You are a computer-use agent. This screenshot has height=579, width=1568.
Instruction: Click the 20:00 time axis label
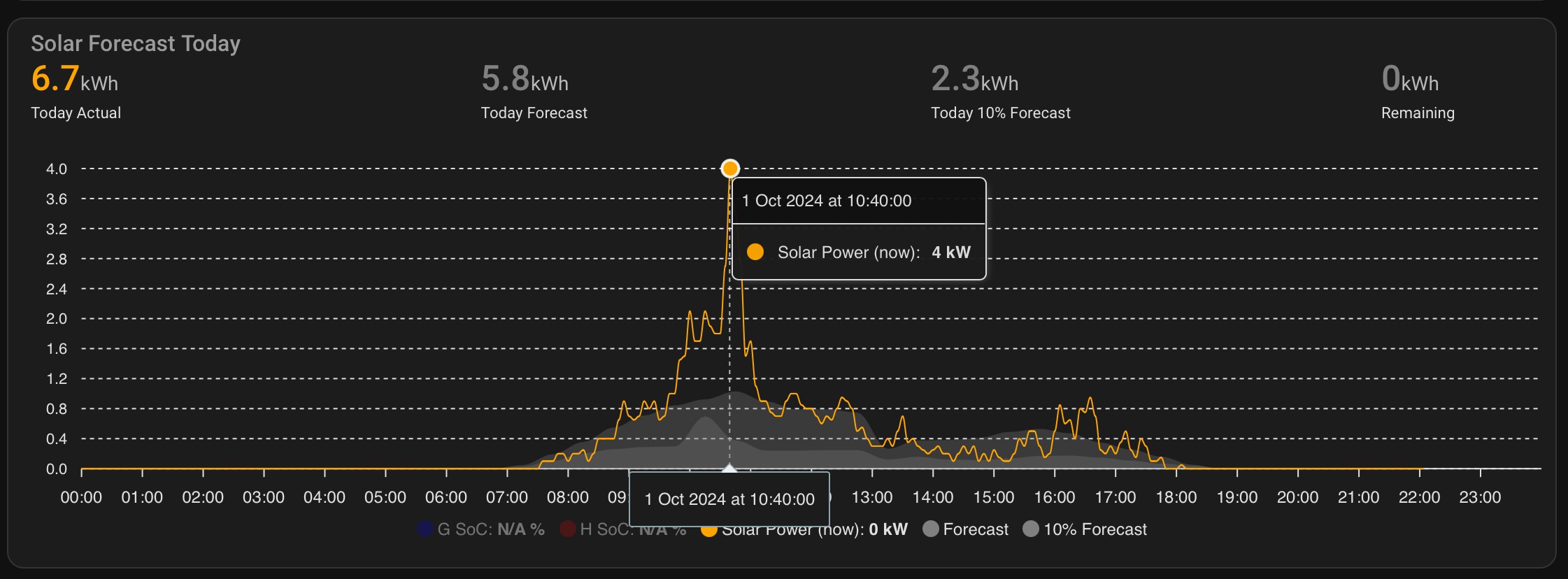[x=1298, y=497]
